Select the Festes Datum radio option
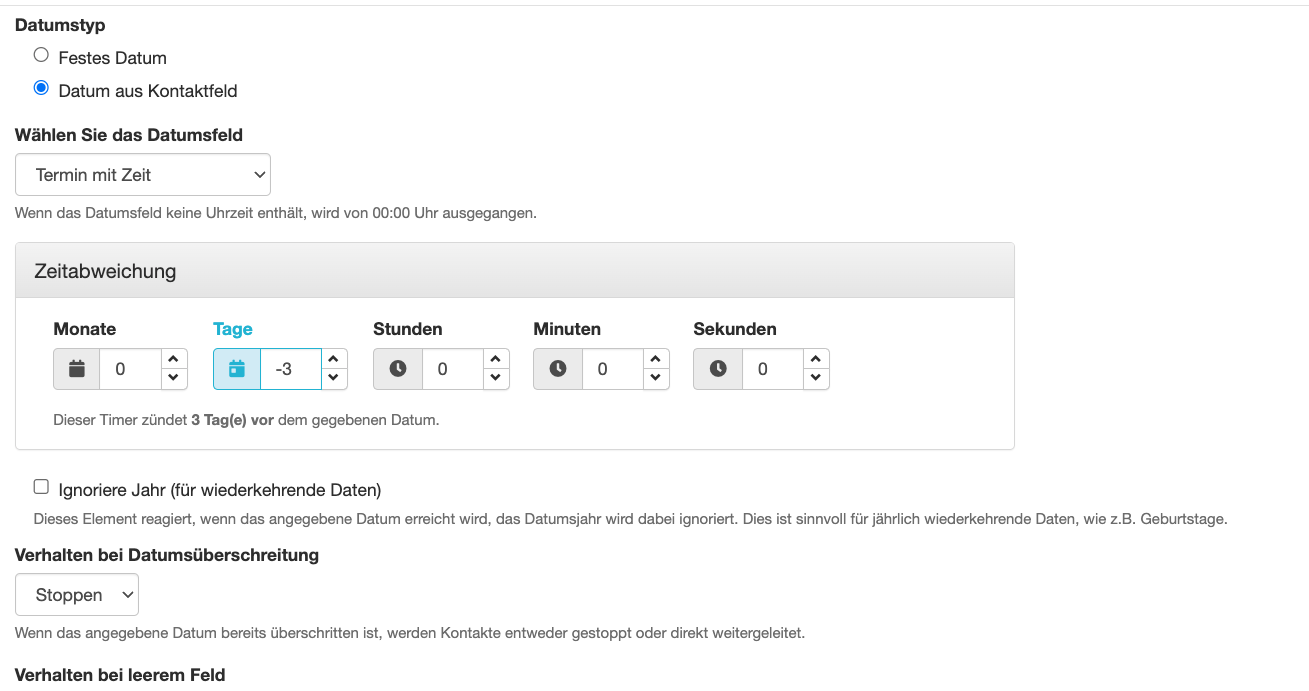This screenshot has height=691, width=1309. [x=41, y=54]
